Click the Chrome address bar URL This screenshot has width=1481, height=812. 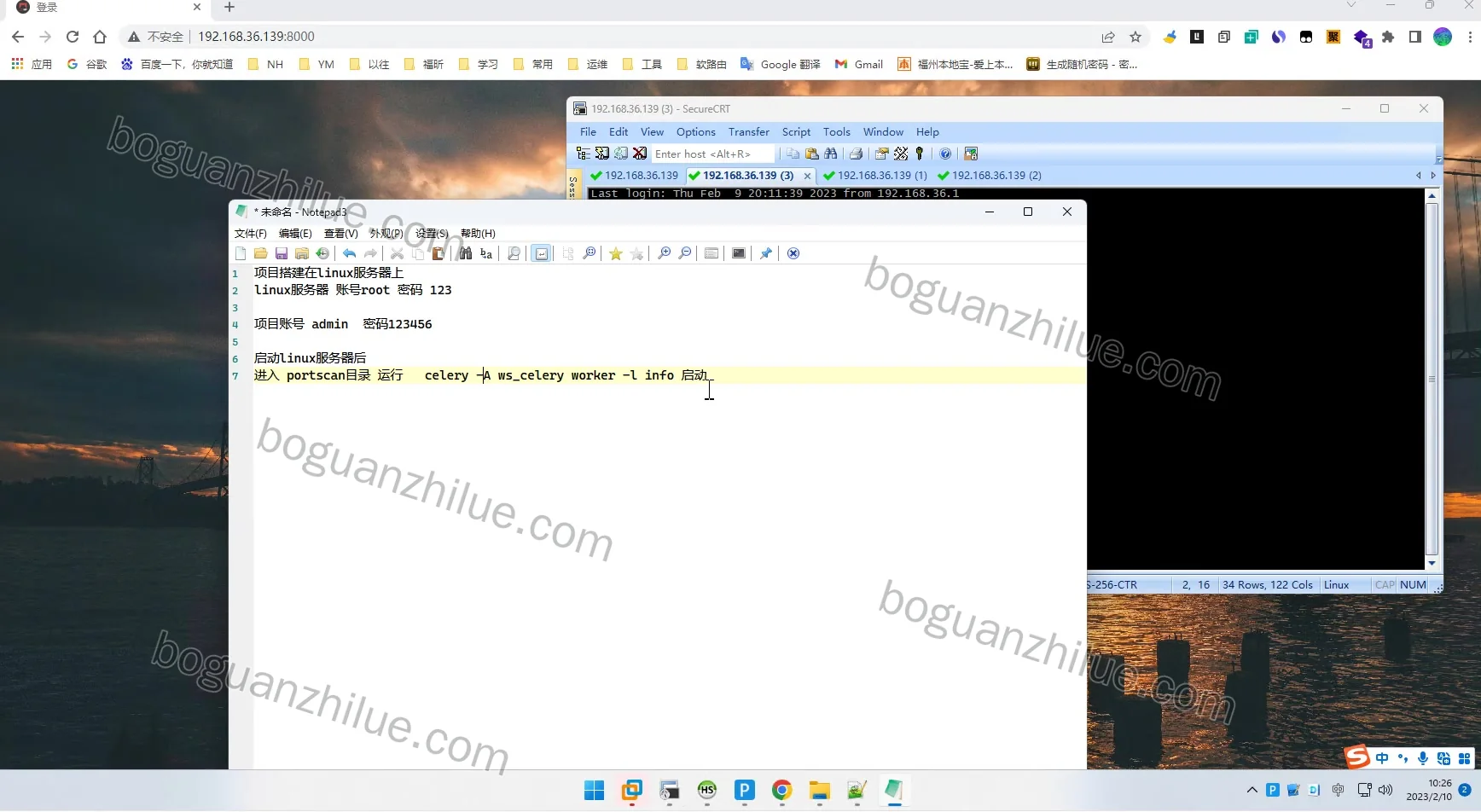coord(256,37)
